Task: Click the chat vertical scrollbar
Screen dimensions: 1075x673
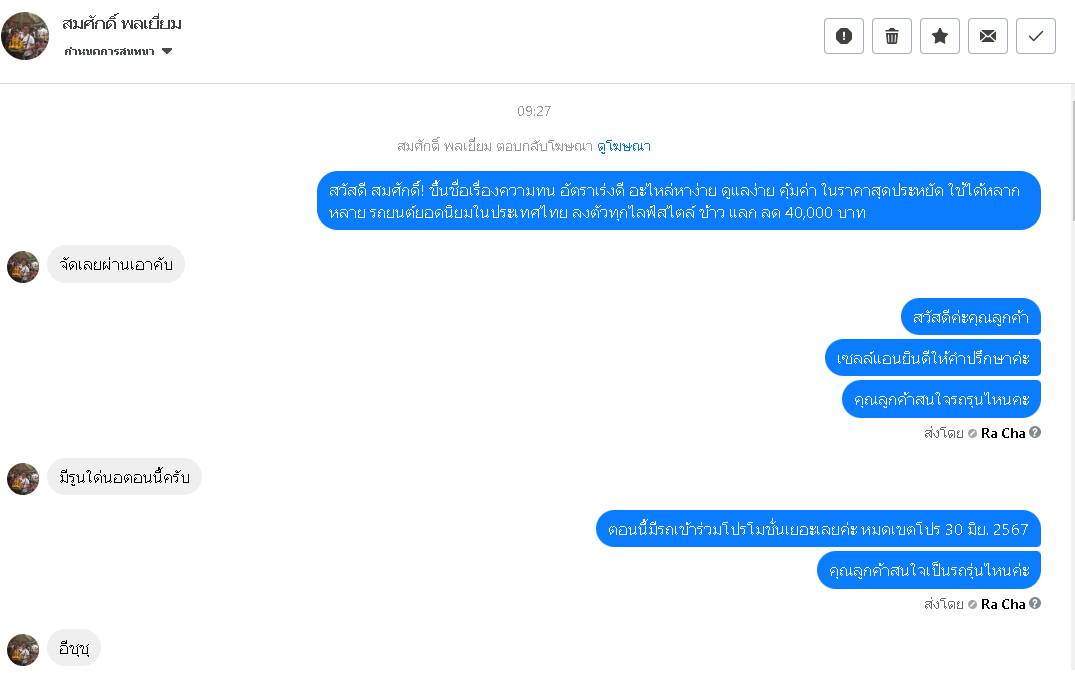Action: pyautogui.click(x=1072, y=161)
